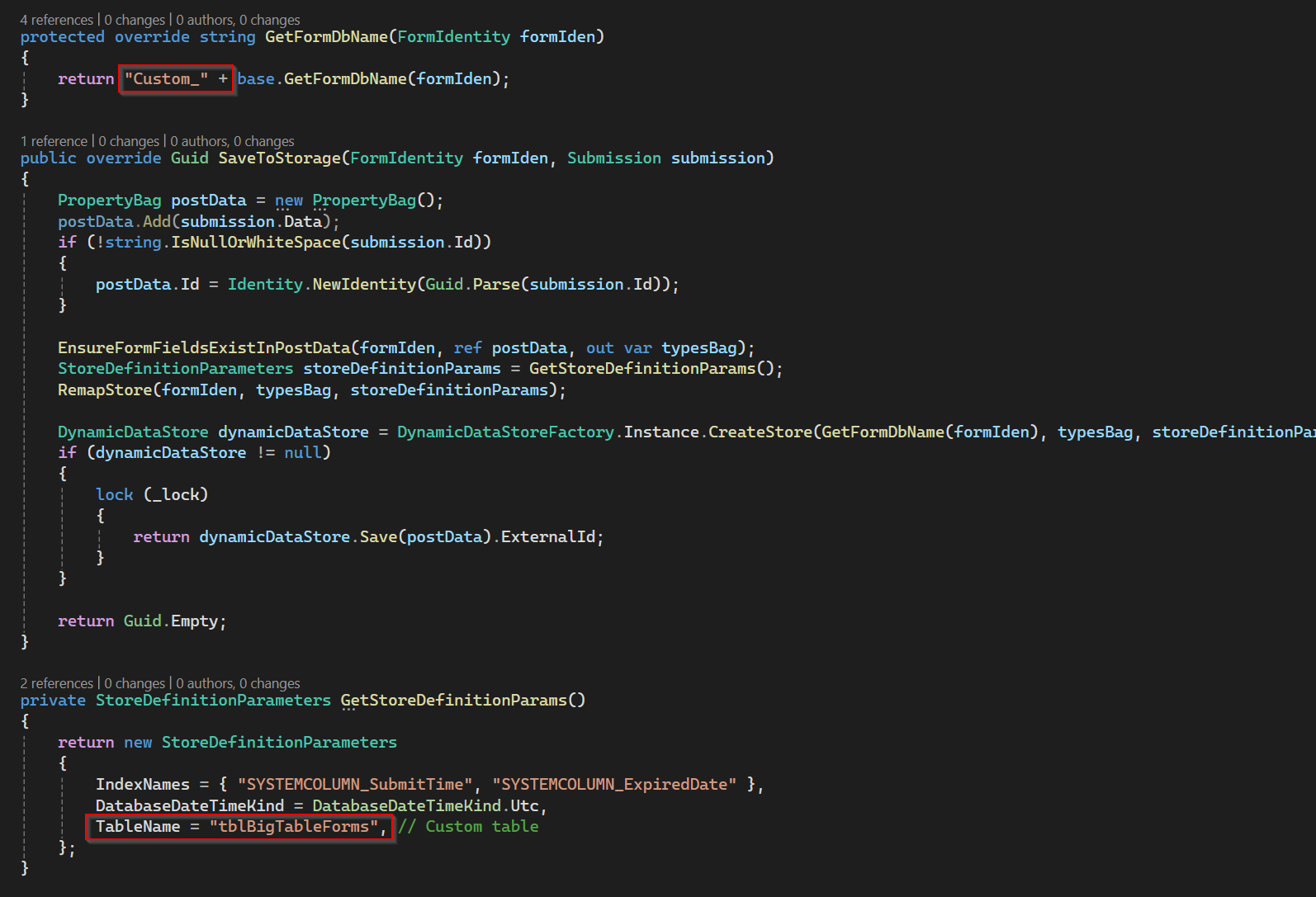Show "2 references" for GetStoreDefinitionParams
Image resolution: width=1316 pixels, height=897 pixels.
point(56,683)
